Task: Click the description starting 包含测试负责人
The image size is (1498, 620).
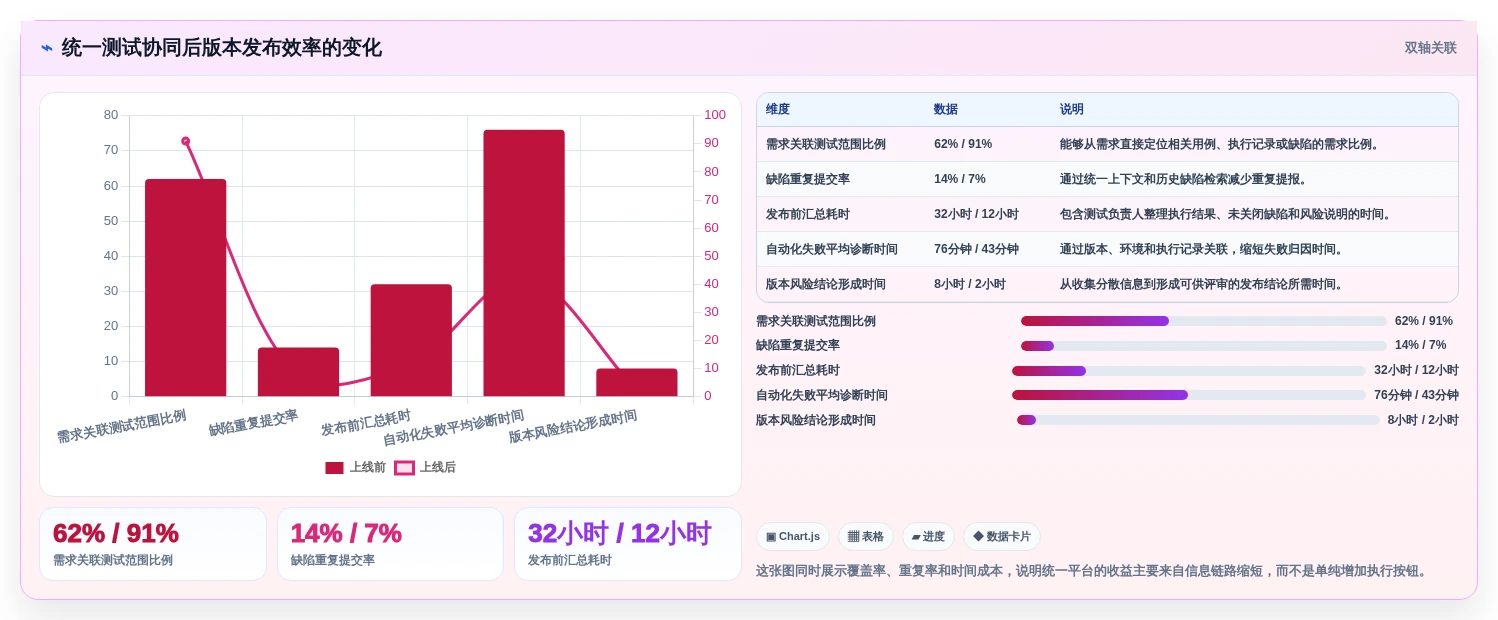Action: (1228, 214)
